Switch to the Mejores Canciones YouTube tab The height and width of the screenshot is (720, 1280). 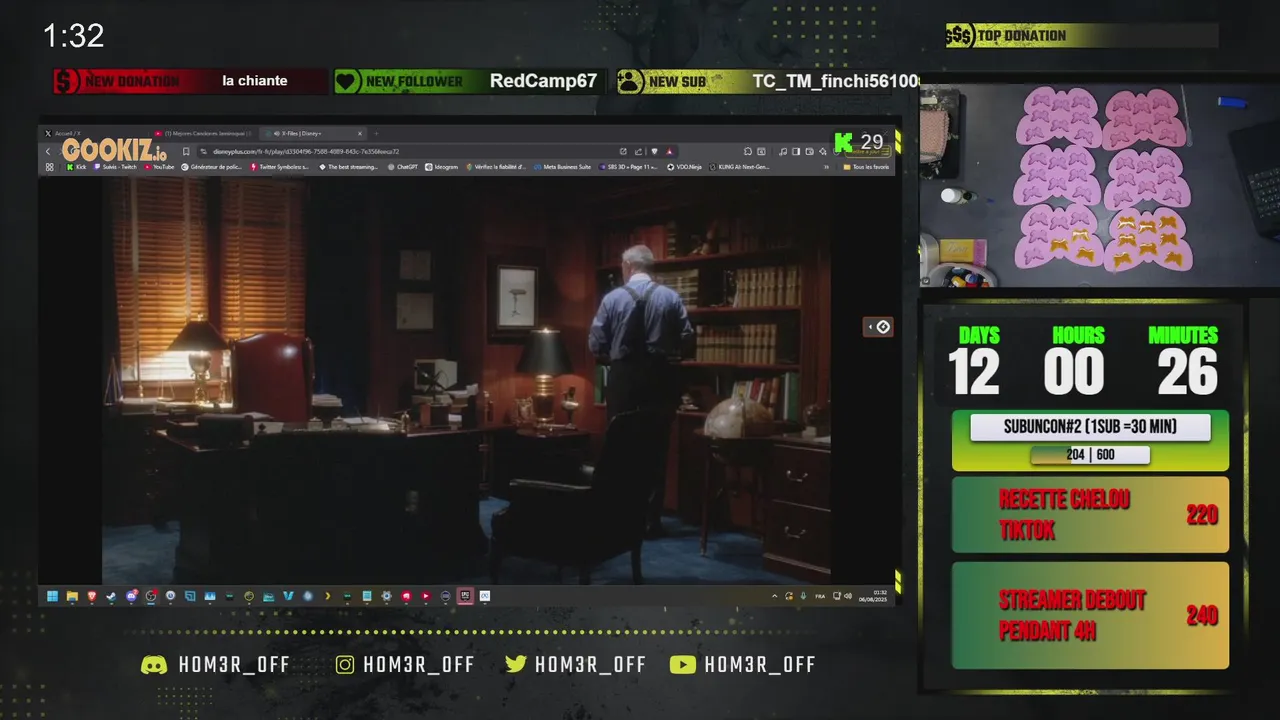[x=205, y=133]
